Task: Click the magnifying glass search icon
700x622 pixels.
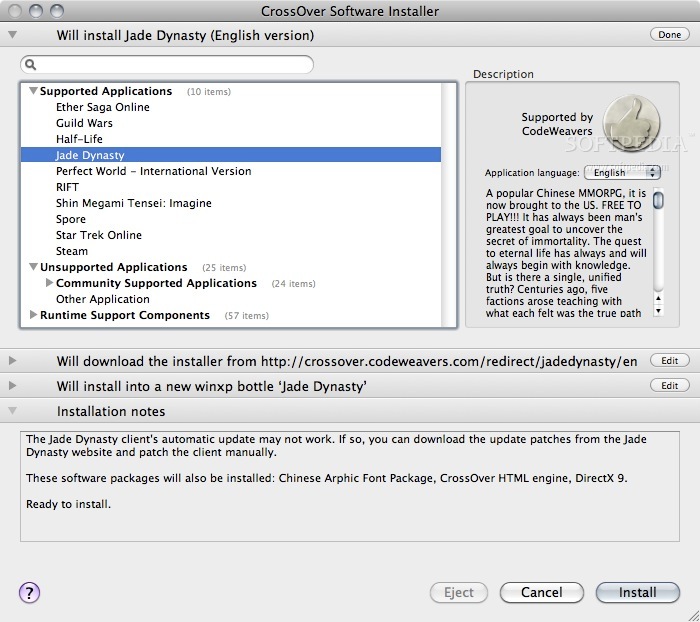Action: click(x=30, y=65)
